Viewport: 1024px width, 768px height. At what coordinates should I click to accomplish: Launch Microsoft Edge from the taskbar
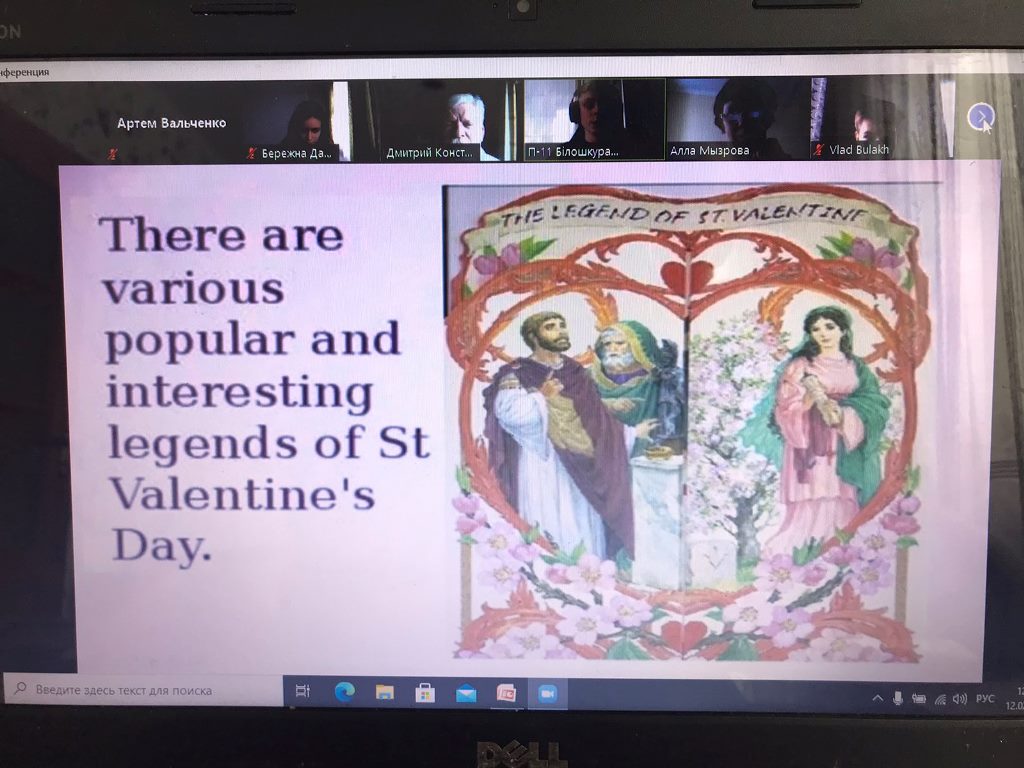coord(345,692)
